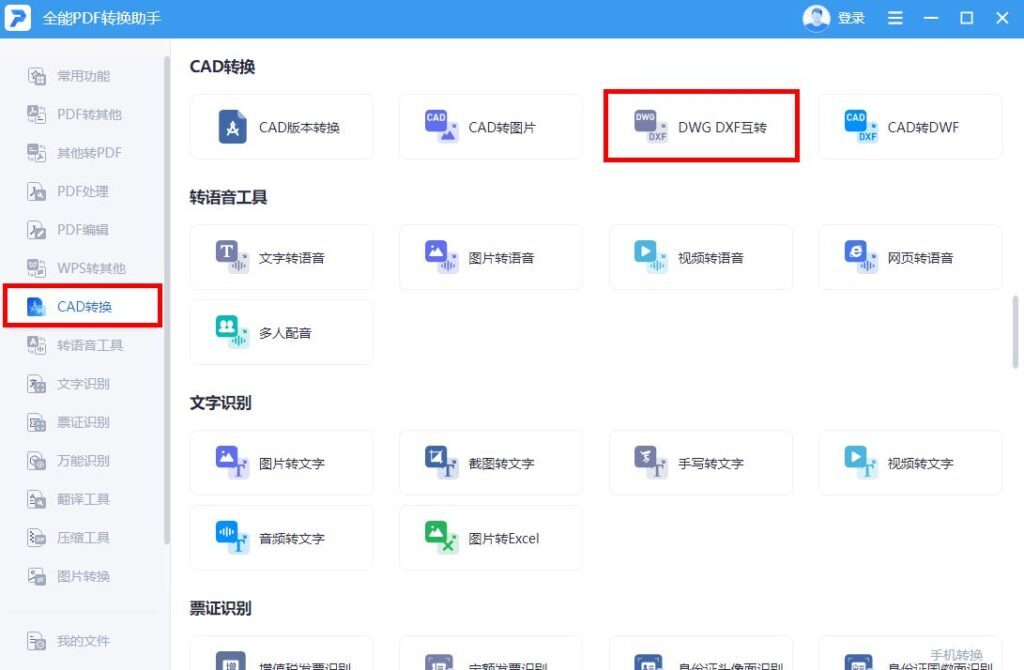The height and width of the screenshot is (670, 1024).
Task: Start the 图片转文字 tool icon
Action: tap(232, 462)
